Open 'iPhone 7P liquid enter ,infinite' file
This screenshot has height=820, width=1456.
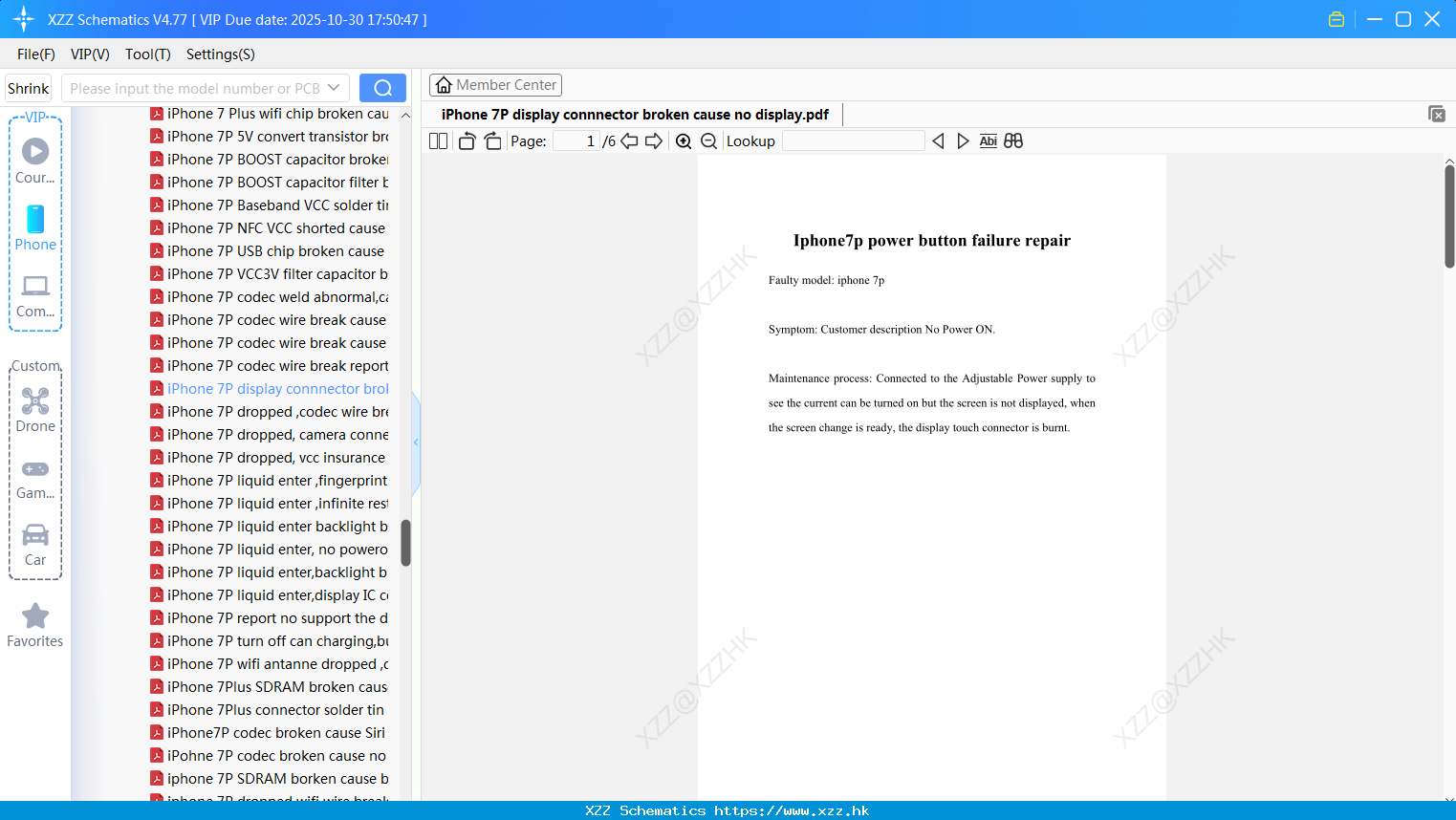coord(270,504)
